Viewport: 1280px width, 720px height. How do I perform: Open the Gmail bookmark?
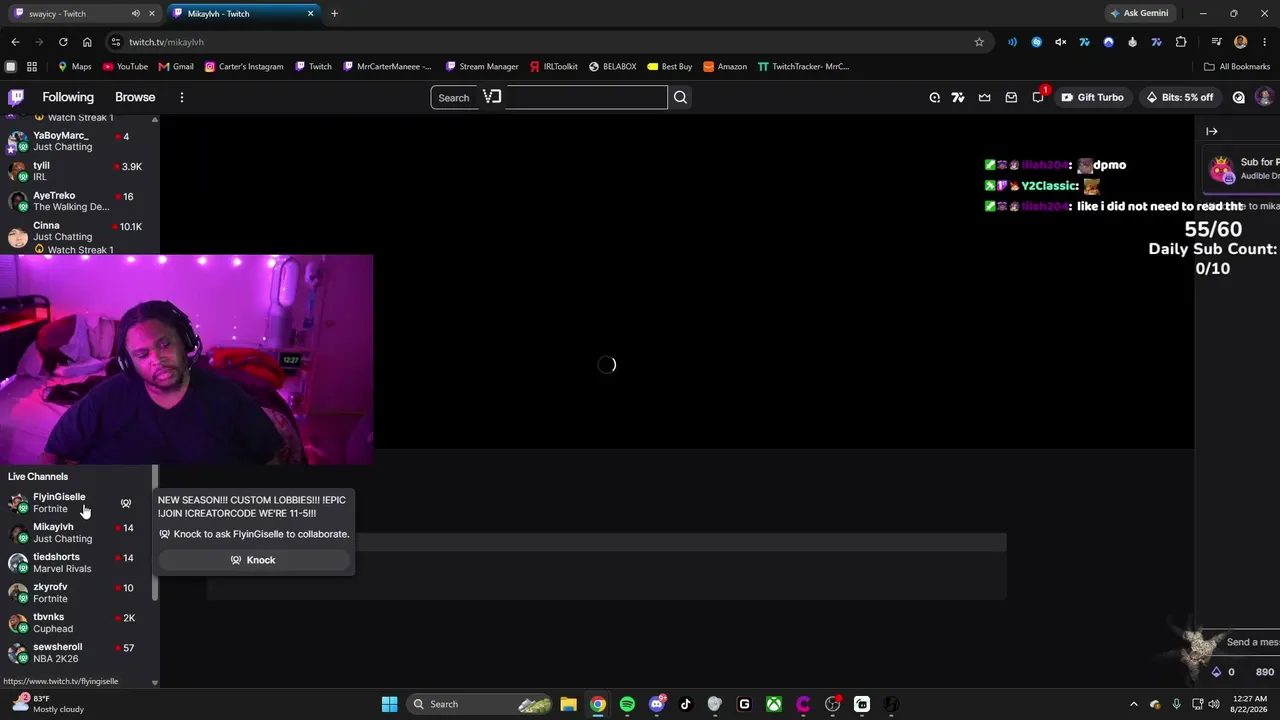tap(176, 67)
